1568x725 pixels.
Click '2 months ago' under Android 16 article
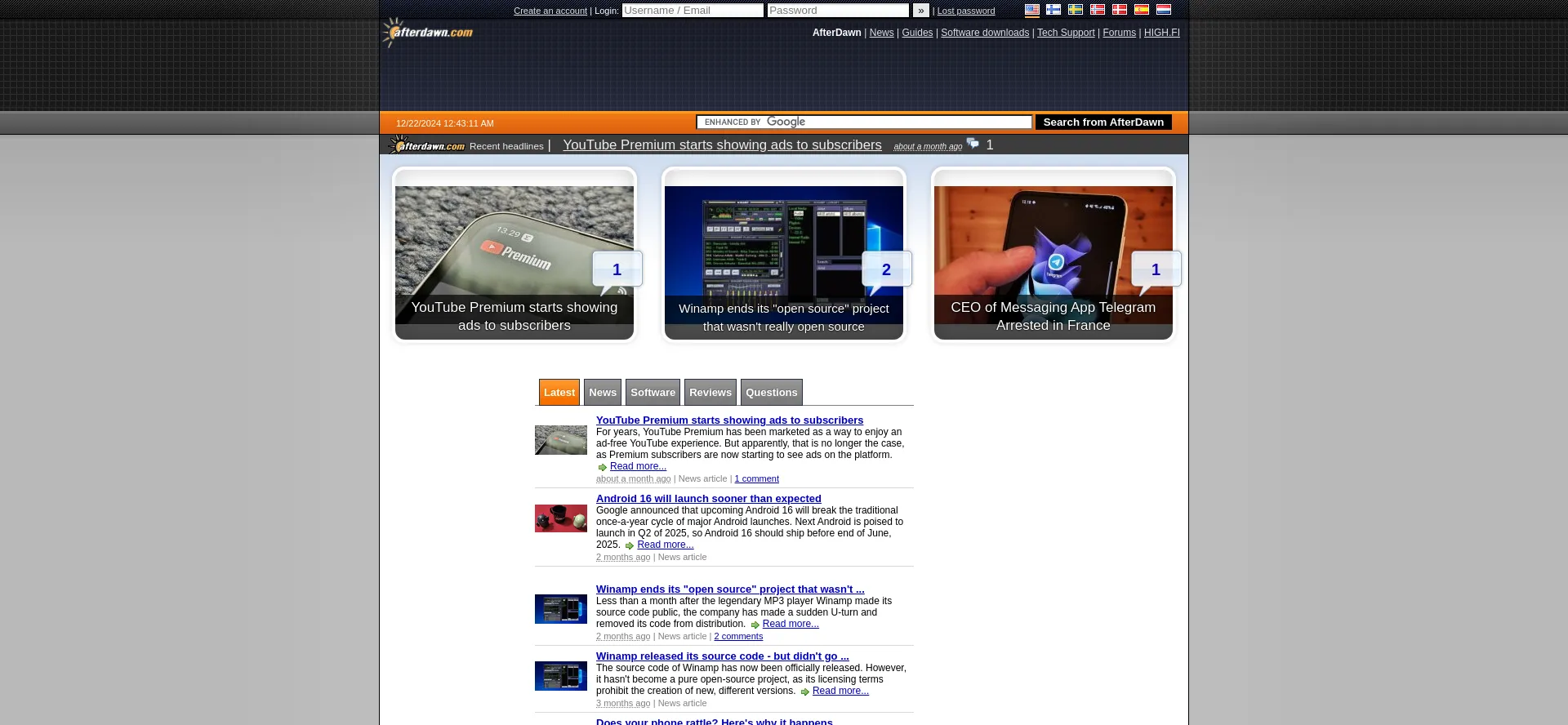pos(623,557)
